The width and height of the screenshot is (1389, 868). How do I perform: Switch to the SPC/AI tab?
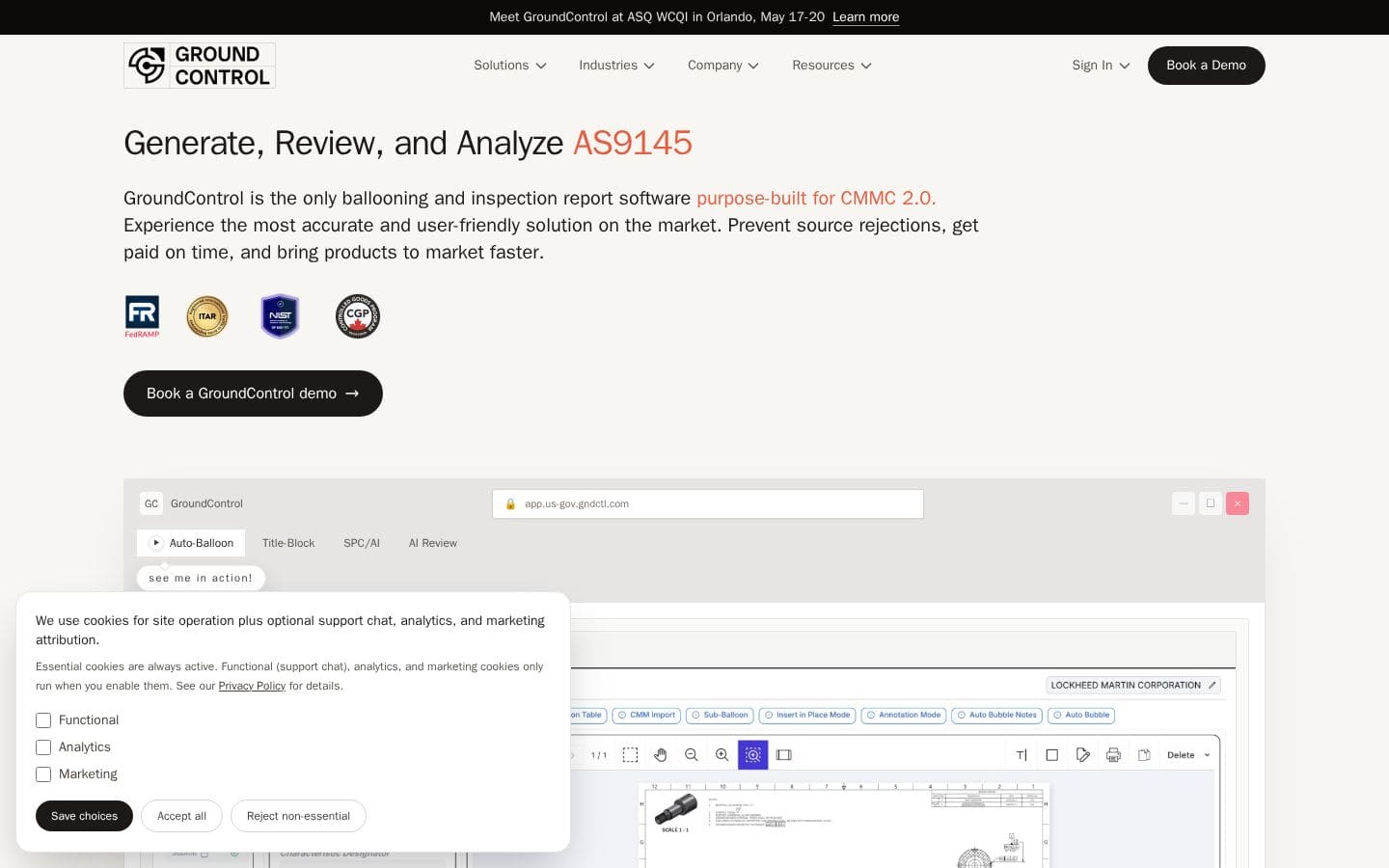[362, 543]
